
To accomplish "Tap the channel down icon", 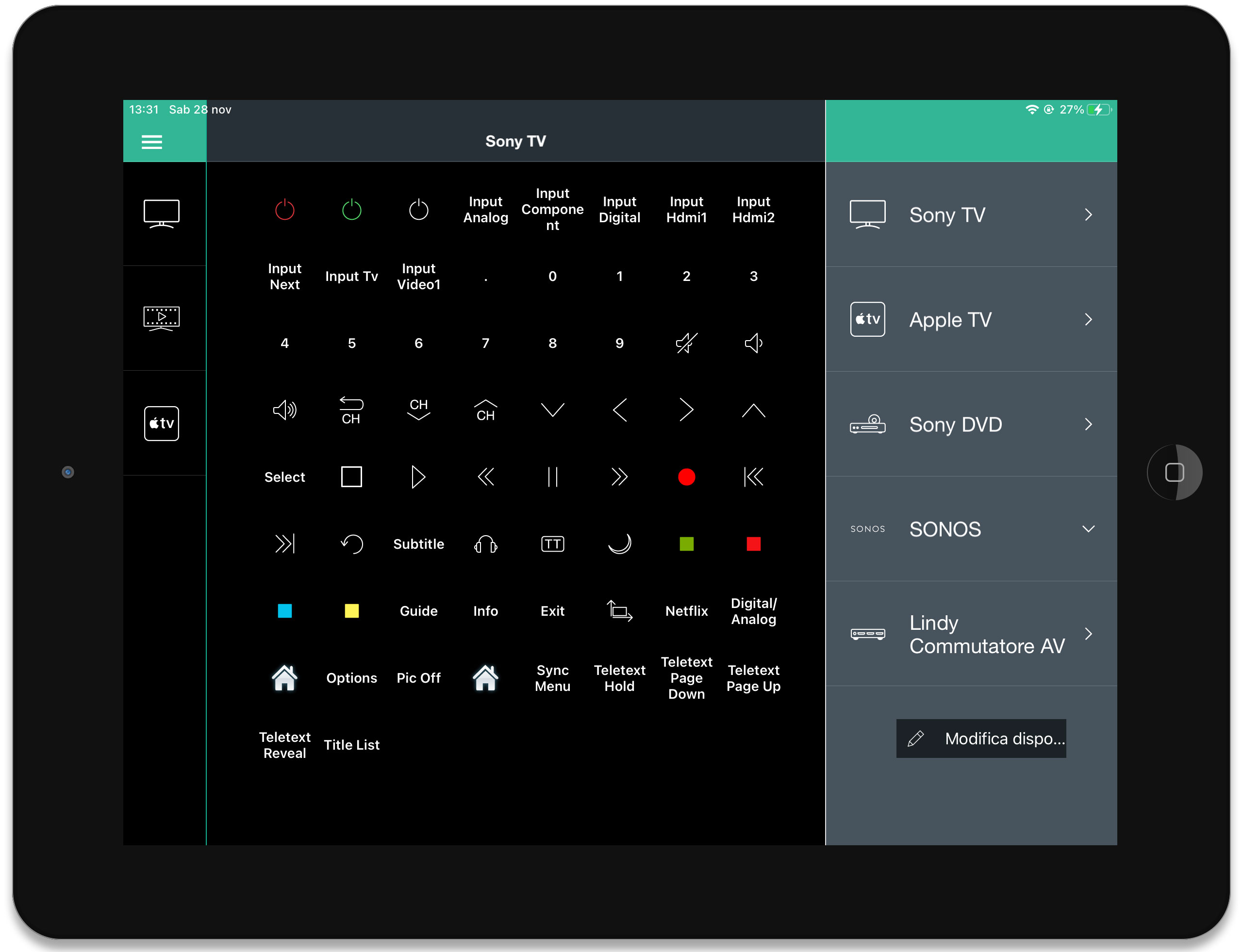I will [x=418, y=410].
